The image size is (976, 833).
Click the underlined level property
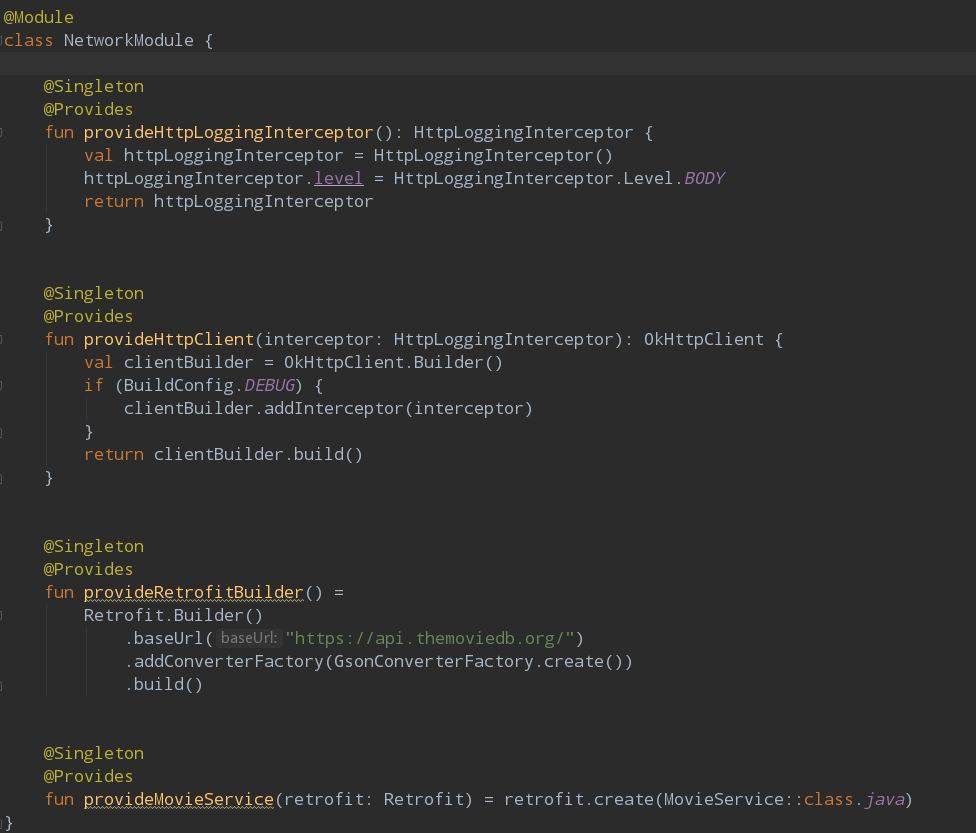tap(338, 179)
